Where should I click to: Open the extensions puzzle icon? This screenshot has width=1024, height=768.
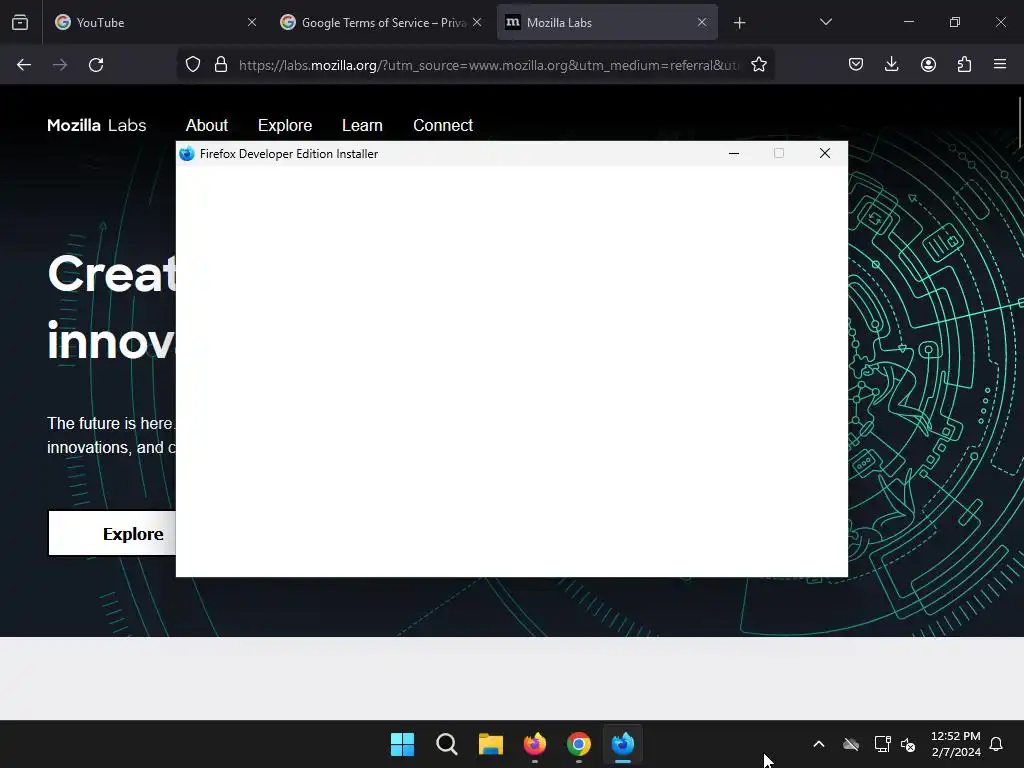964,64
